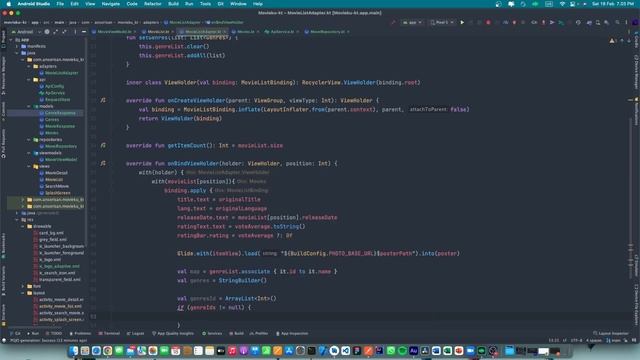The width and height of the screenshot is (640, 360).
Task: Click the macOS date and time
Action: tap(613, 4)
